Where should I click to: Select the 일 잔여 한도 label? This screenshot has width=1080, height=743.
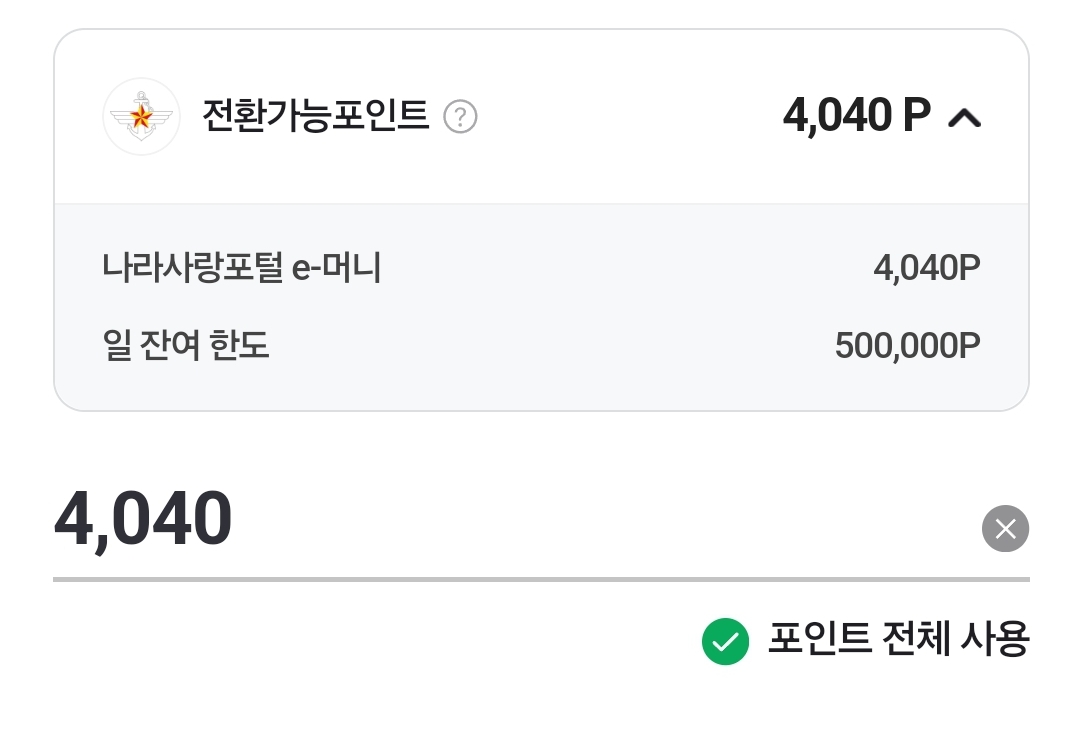click(x=186, y=346)
